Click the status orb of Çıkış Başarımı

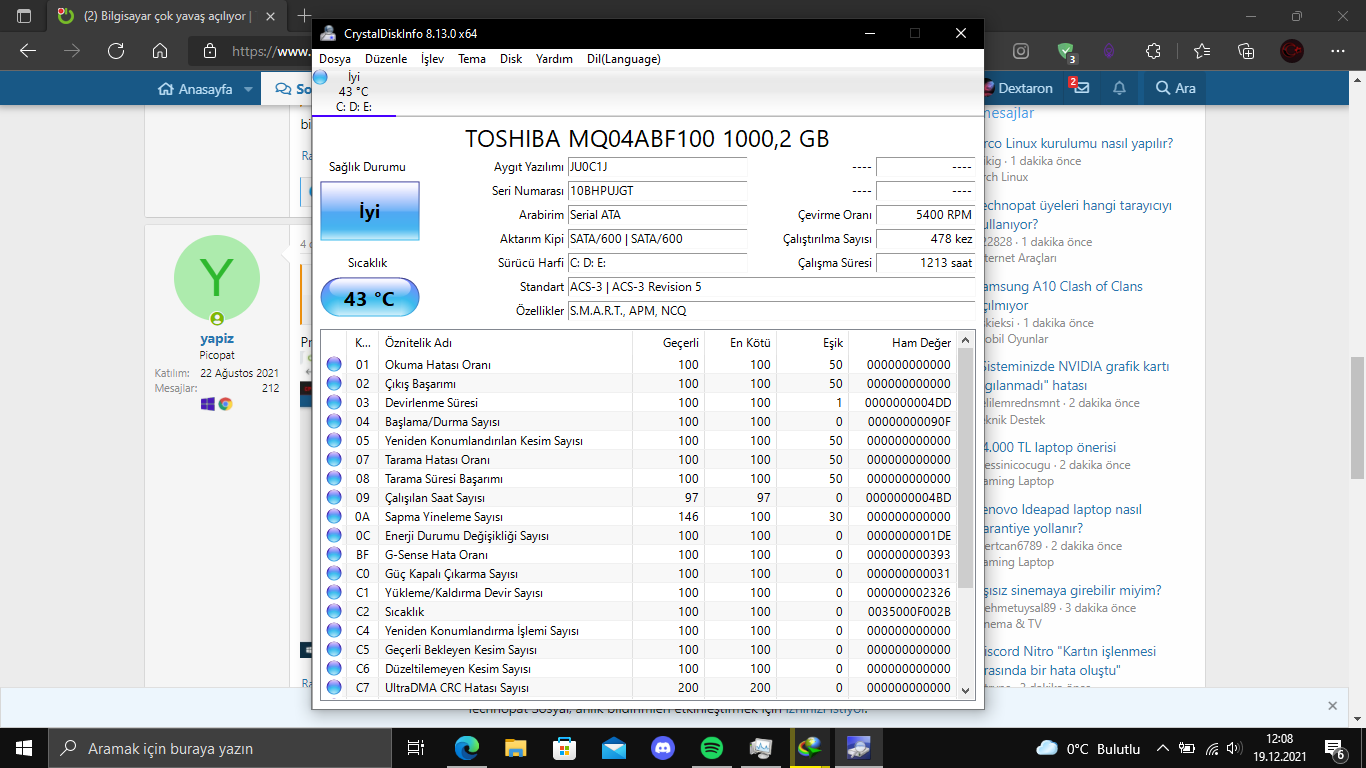(334, 384)
